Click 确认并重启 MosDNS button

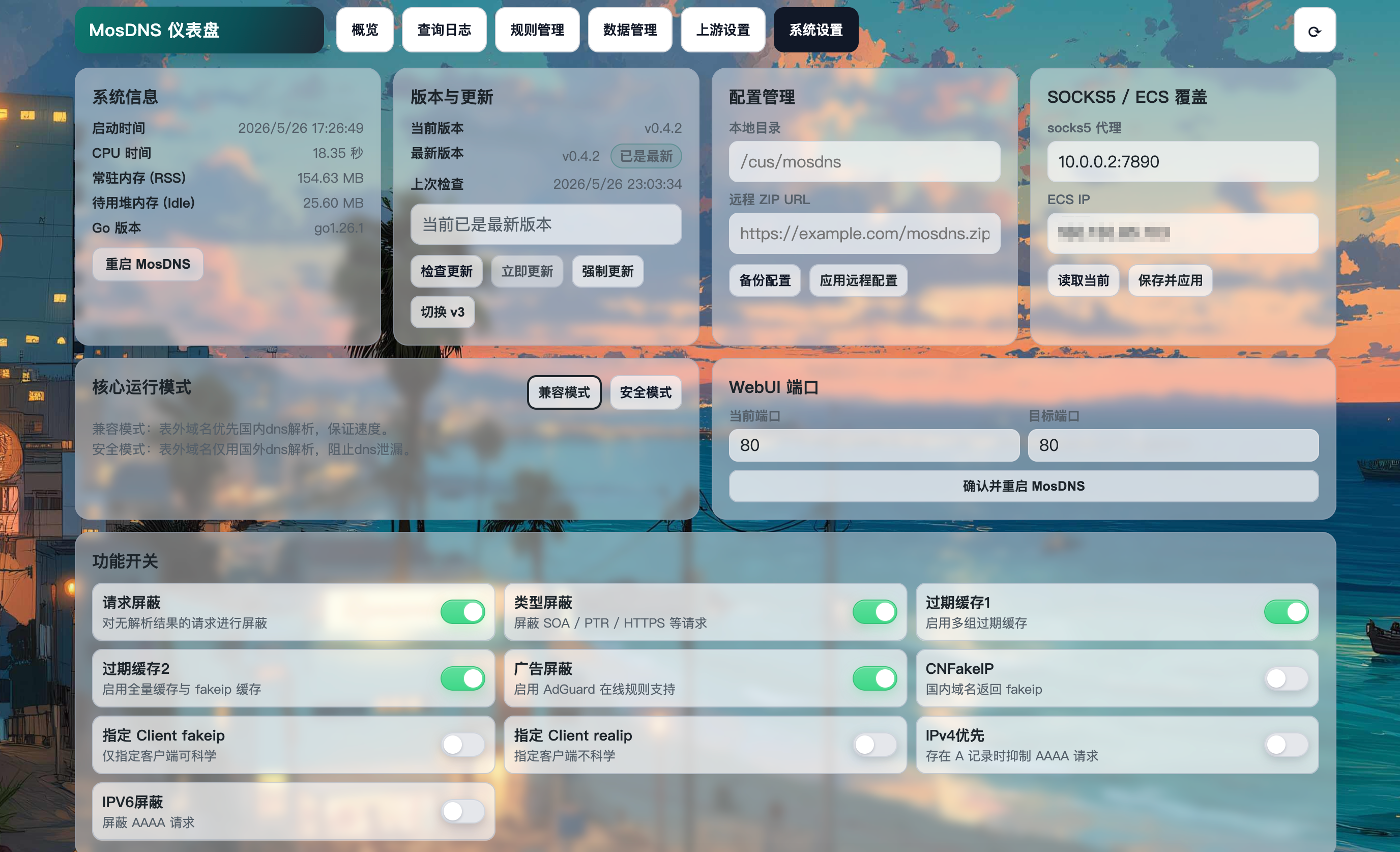tap(1024, 486)
